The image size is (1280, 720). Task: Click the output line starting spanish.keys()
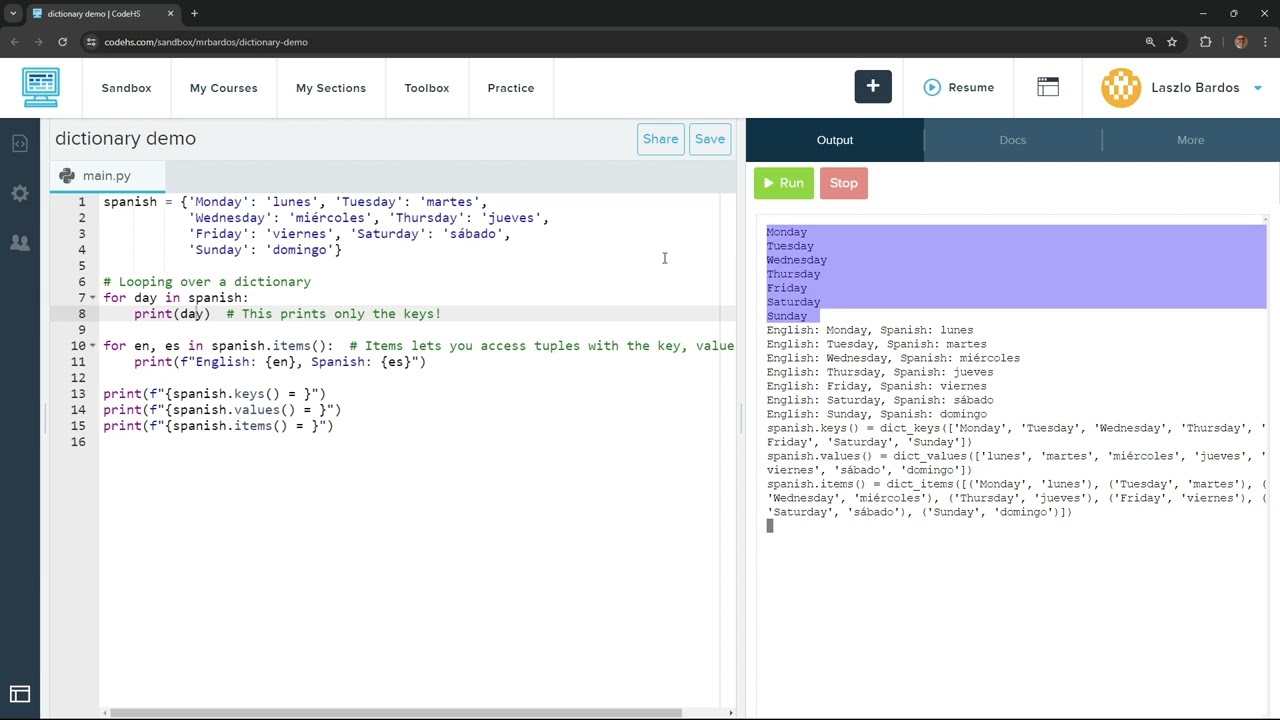[x=1016, y=428]
